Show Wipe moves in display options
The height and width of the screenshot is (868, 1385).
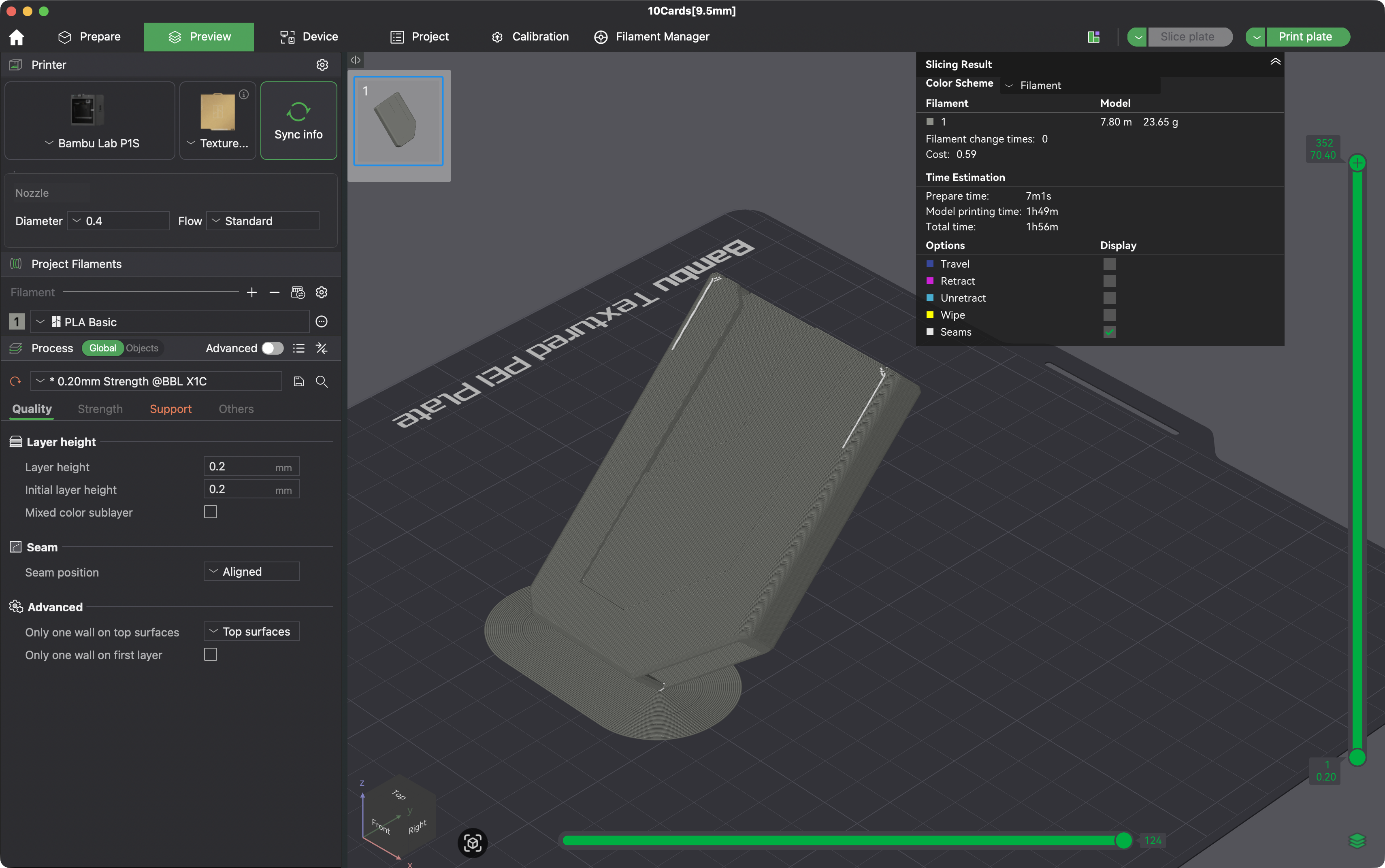click(x=1109, y=315)
